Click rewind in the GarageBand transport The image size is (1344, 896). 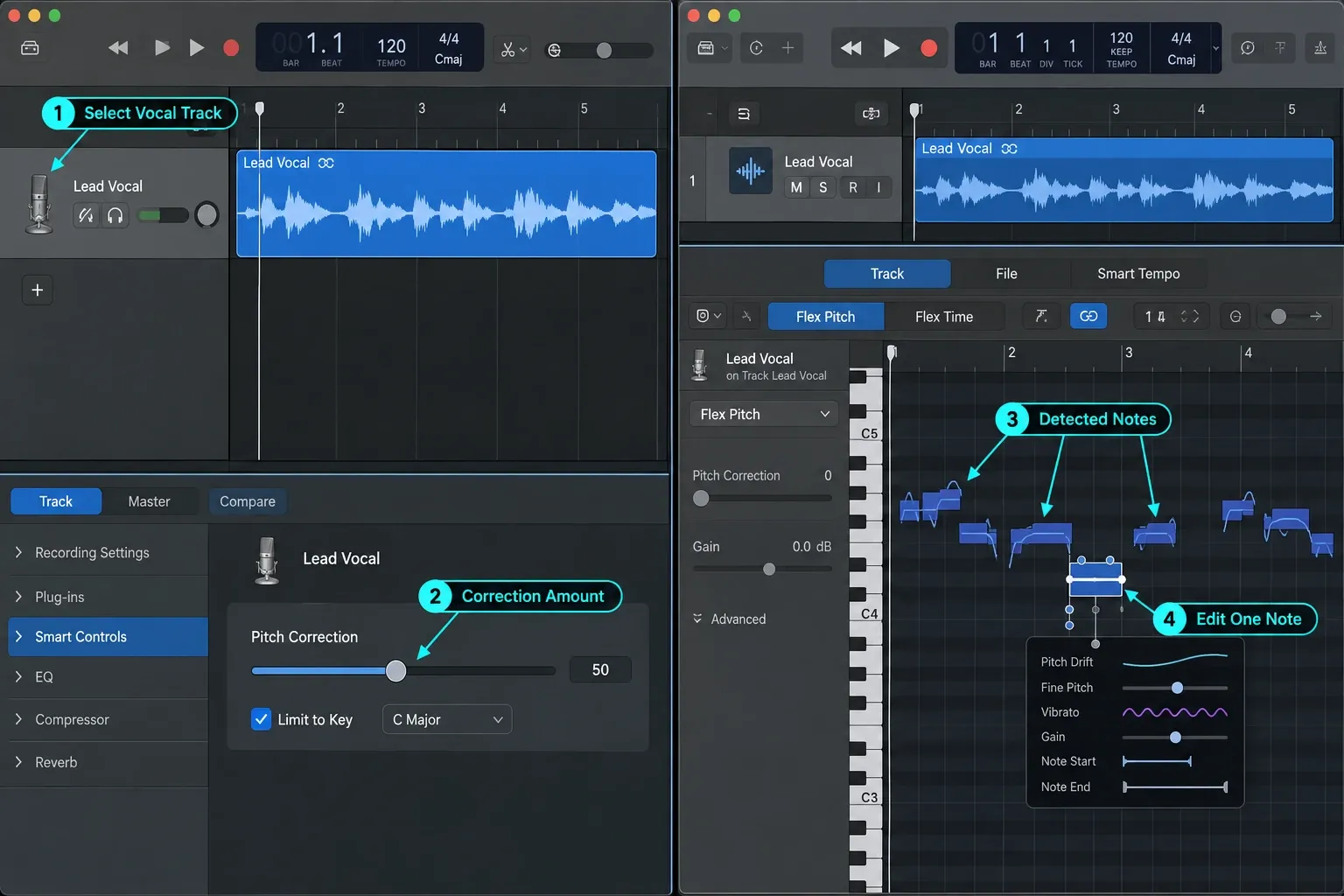pos(118,48)
